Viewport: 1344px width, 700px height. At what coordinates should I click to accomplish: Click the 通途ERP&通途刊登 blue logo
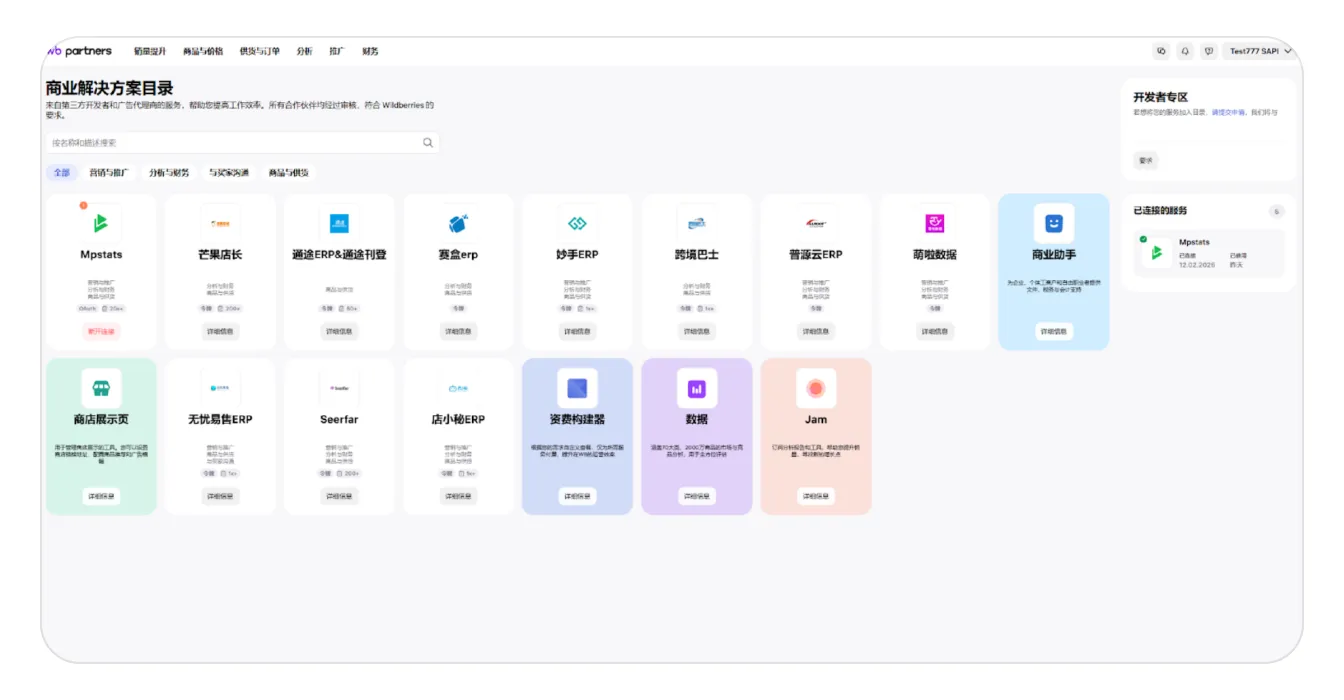point(339,223)
